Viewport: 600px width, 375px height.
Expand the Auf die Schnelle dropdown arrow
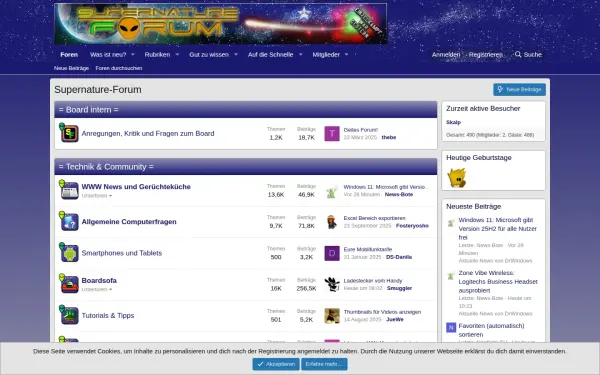[300, 55]
